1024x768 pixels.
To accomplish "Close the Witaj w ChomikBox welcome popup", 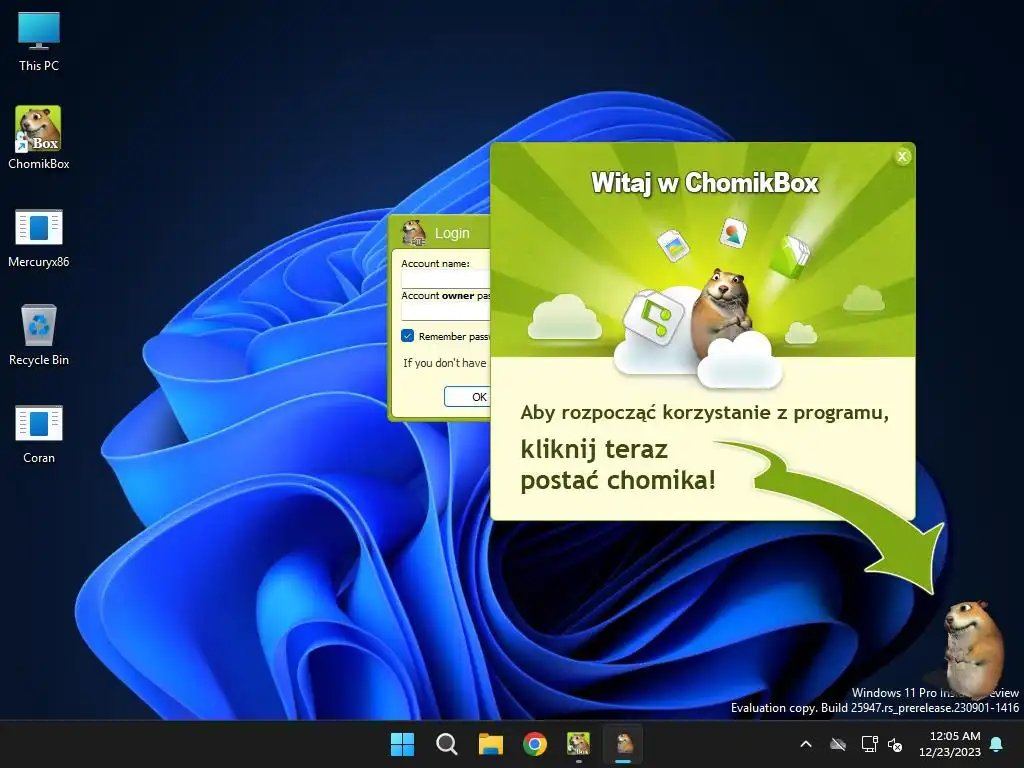I will pos(902,156).
